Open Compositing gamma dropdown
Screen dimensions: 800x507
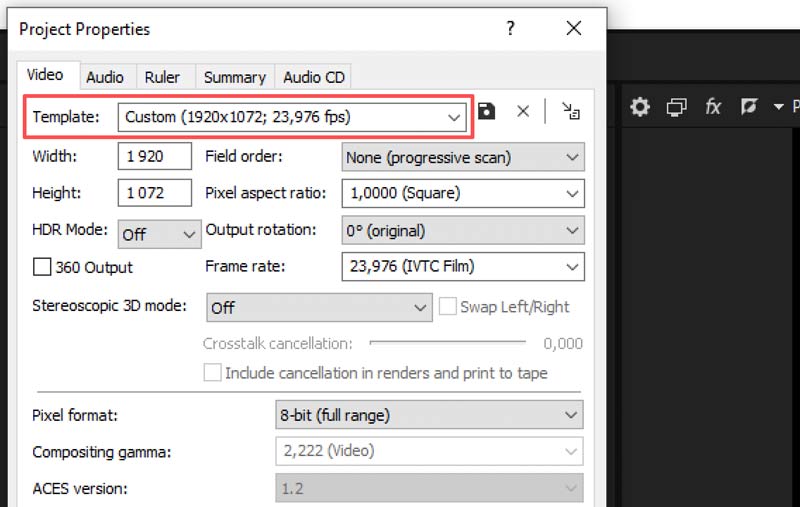tap(429, 451)
